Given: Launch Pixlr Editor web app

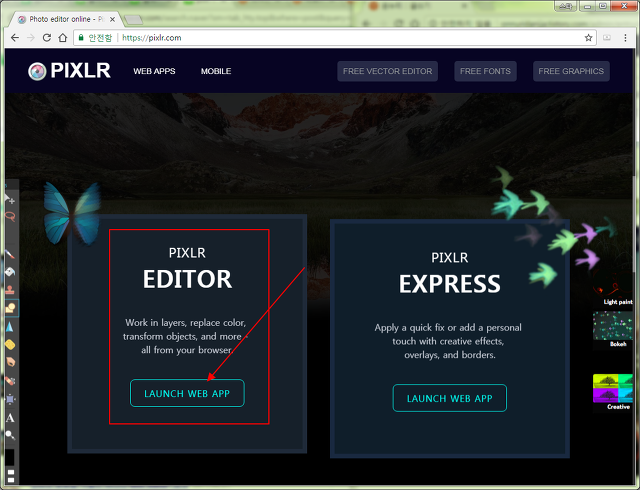Looking at the screenshot, I should coord(187,393).
